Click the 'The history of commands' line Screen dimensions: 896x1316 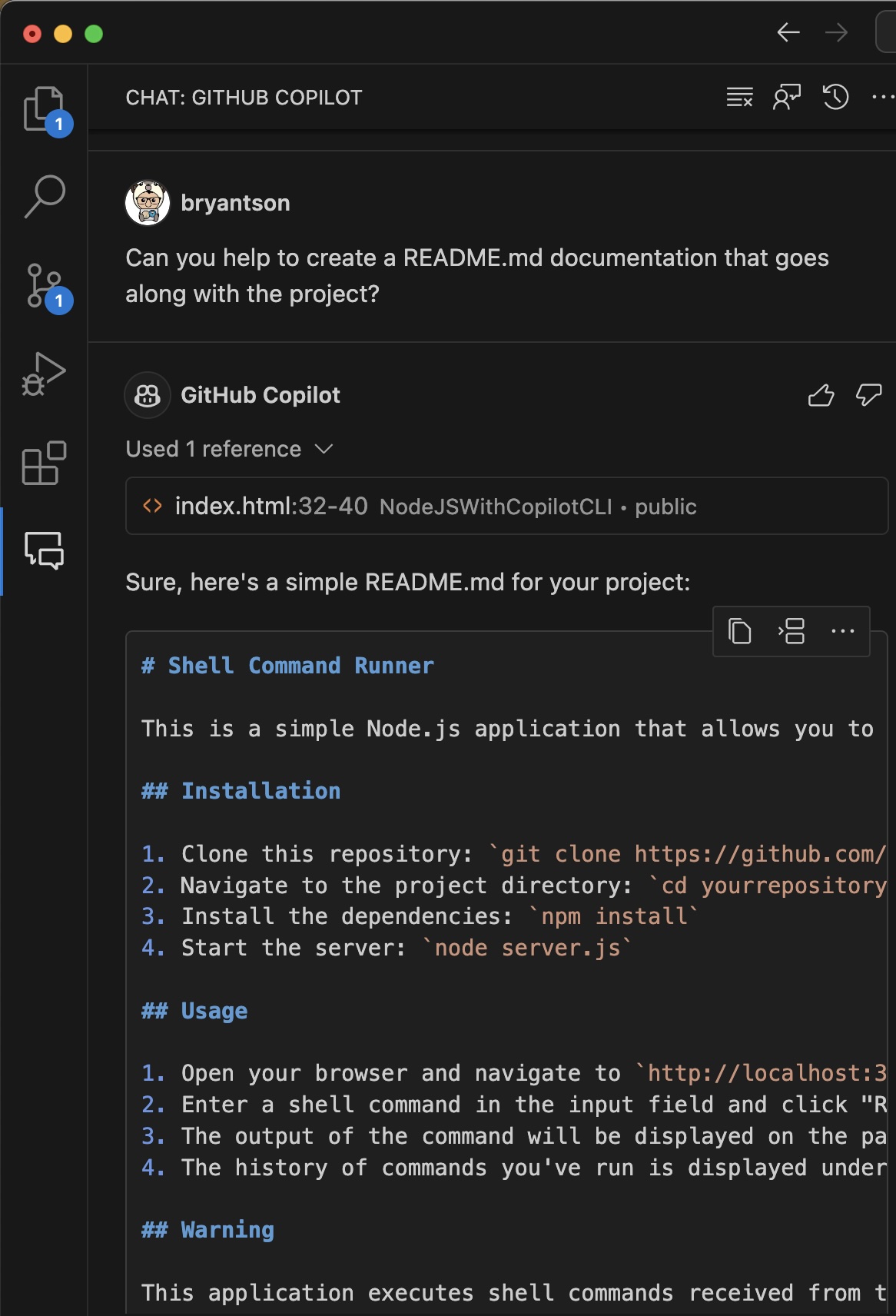(514, 1168)
